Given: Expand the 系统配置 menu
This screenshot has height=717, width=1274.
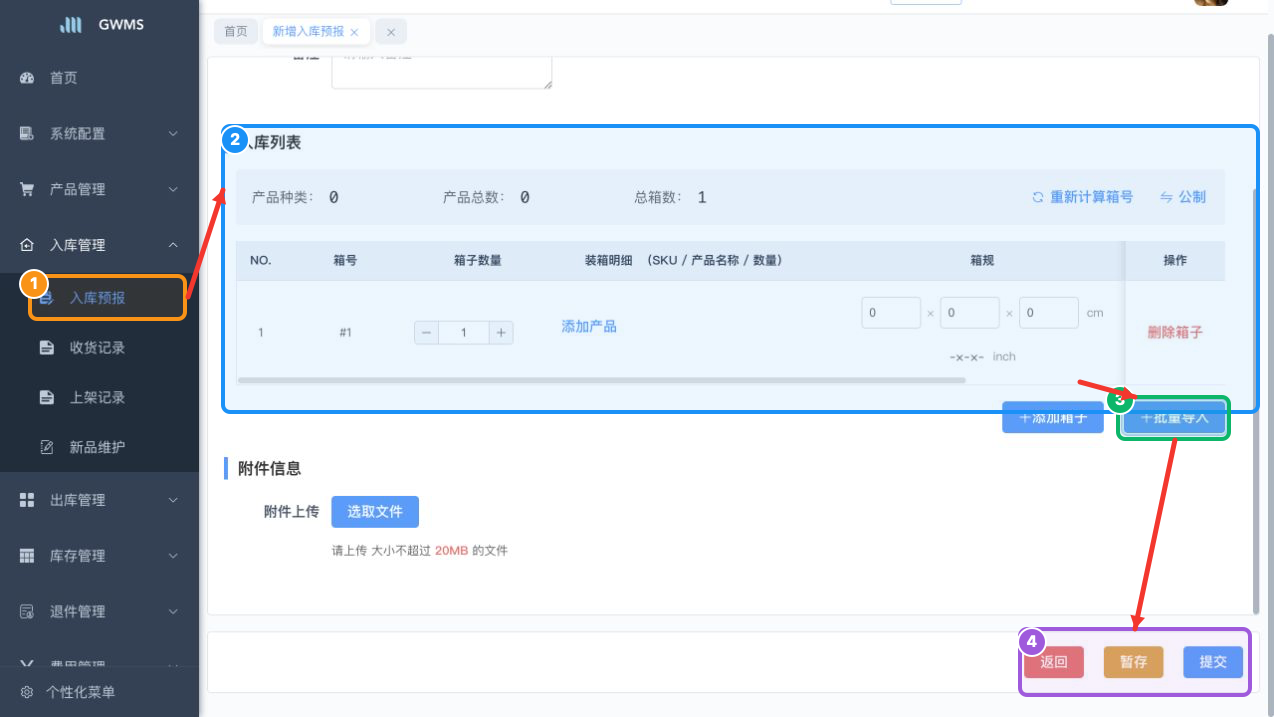Looking at the screenshot, I should [x=173, y=134].
